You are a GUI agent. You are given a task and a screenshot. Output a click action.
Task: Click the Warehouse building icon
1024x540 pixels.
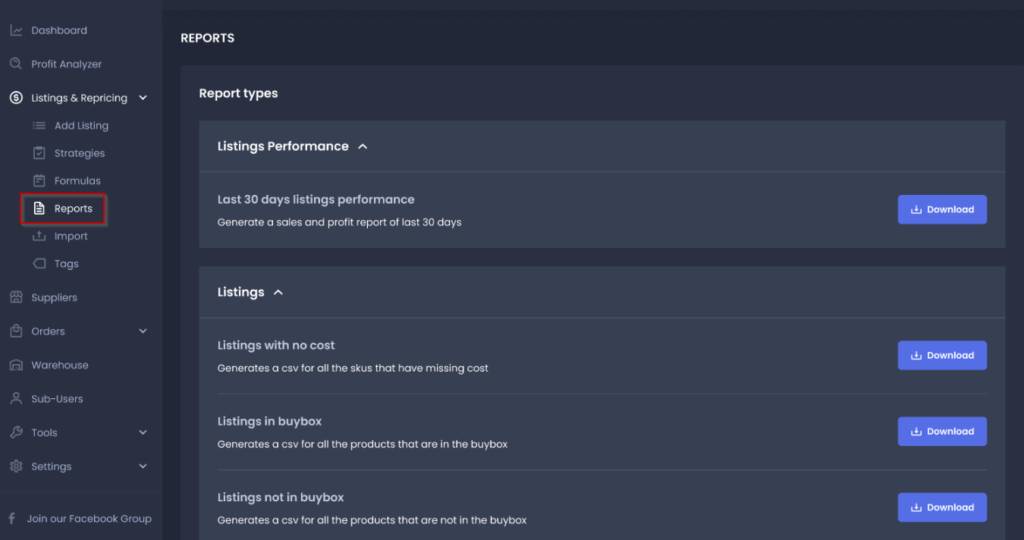point(16,365)
